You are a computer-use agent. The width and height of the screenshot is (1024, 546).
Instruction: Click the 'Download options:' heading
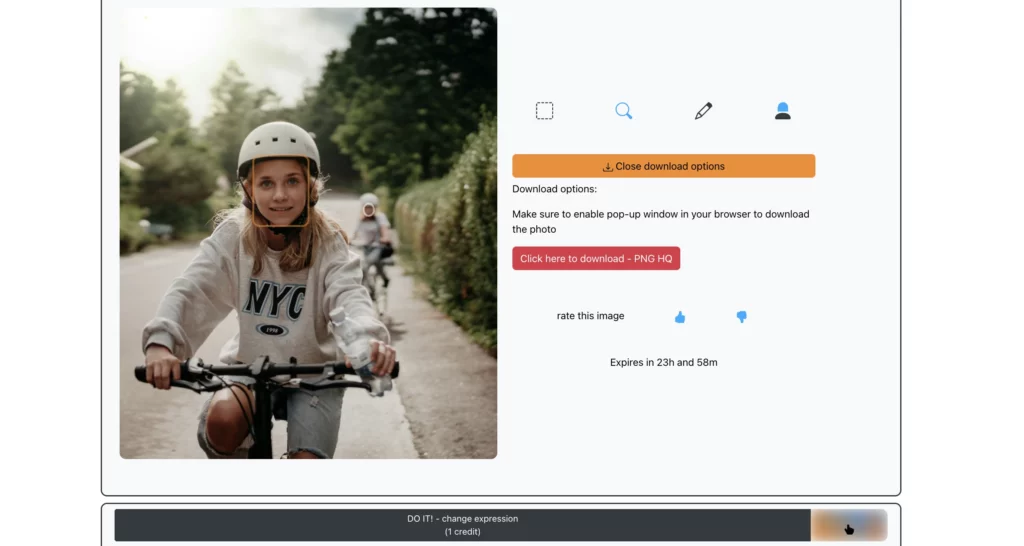click(554, 189)
